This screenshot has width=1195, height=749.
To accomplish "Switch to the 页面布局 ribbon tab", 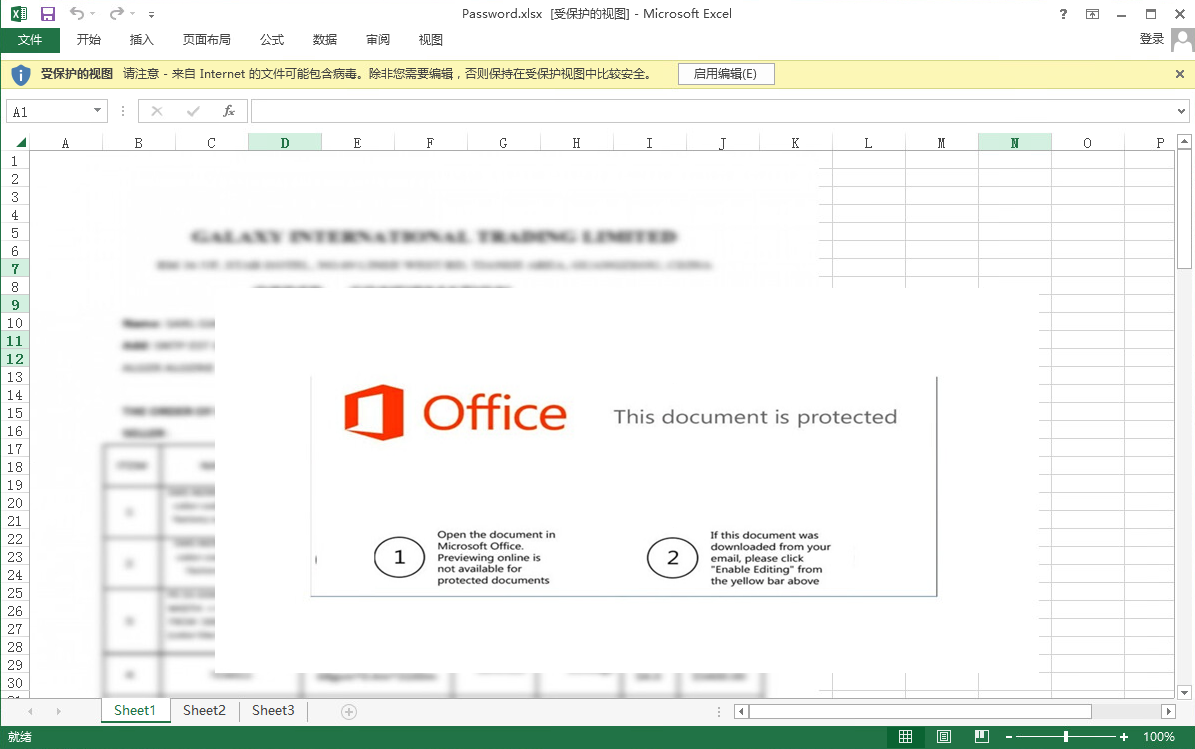I will 207,40.
